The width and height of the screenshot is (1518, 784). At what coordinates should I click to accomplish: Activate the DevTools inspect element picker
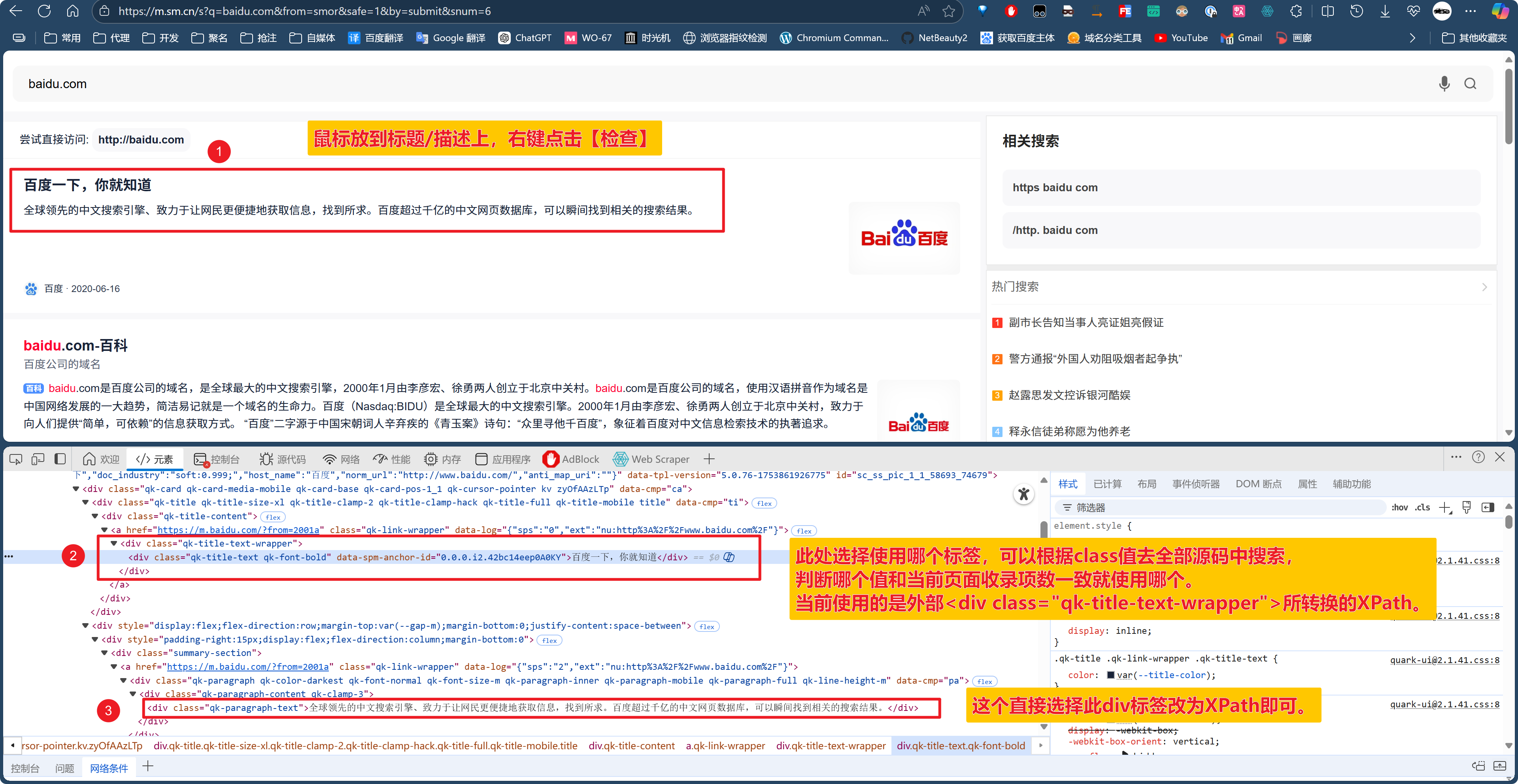16,459
